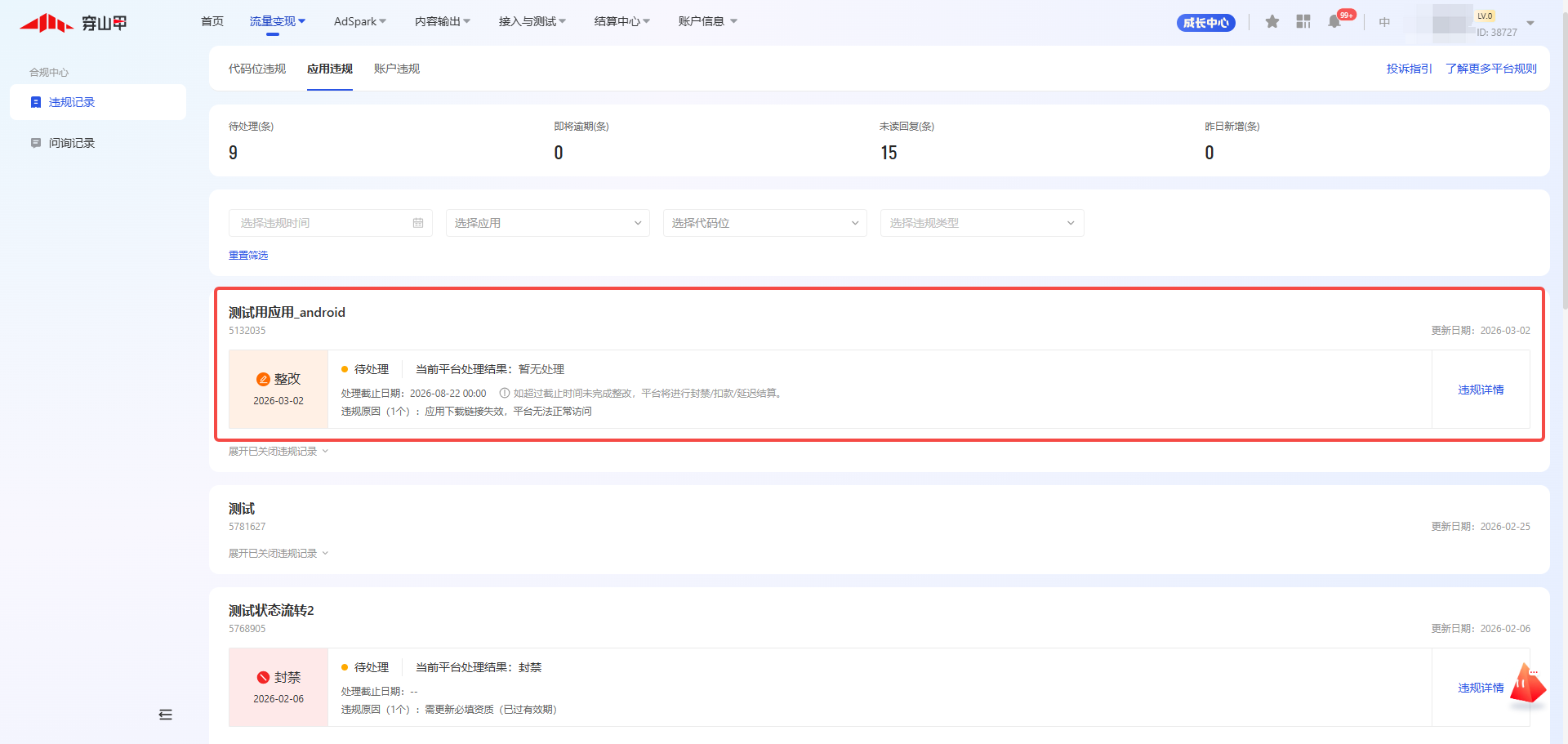Screen dimensions: 1568x744
Task: Open the 选择违规类型 dropdown
Action: (x=982, y=223)
